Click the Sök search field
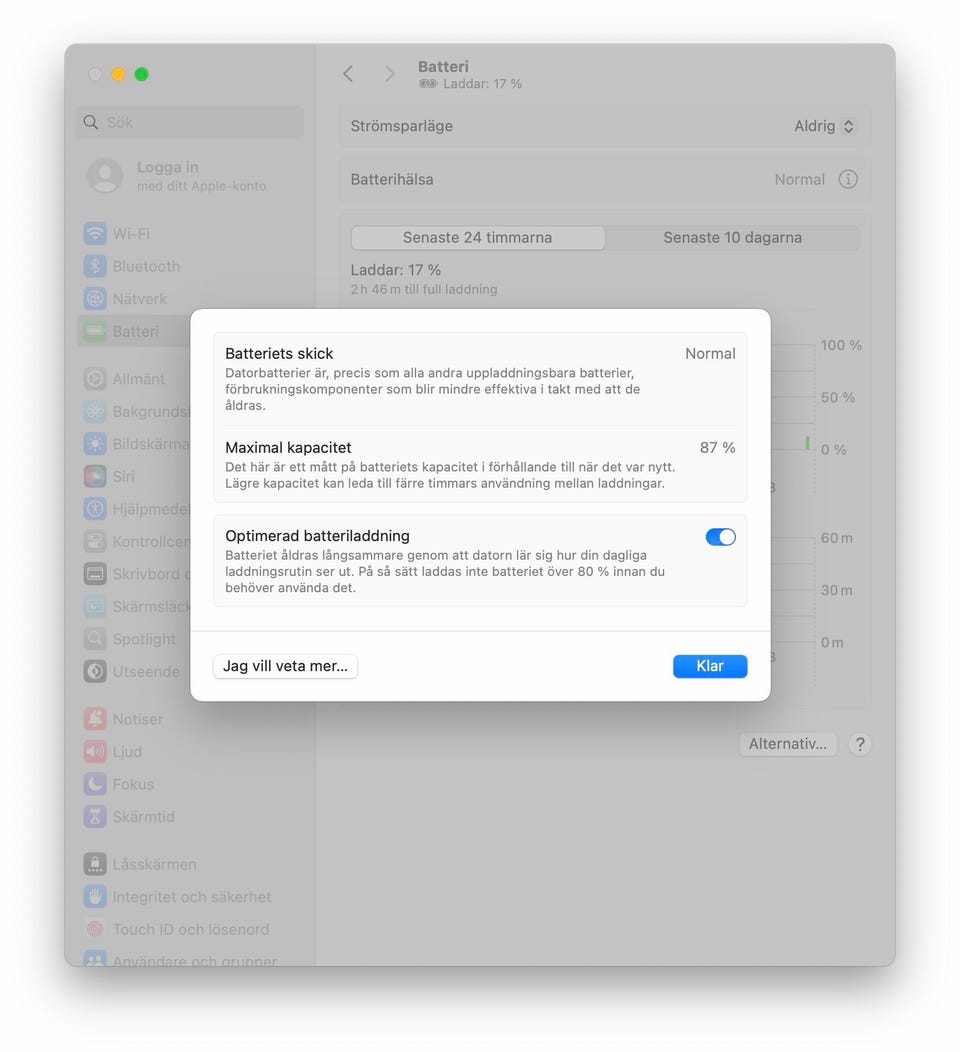The image size is (960, 1052). pyautogui.click(x=191, y=122)
